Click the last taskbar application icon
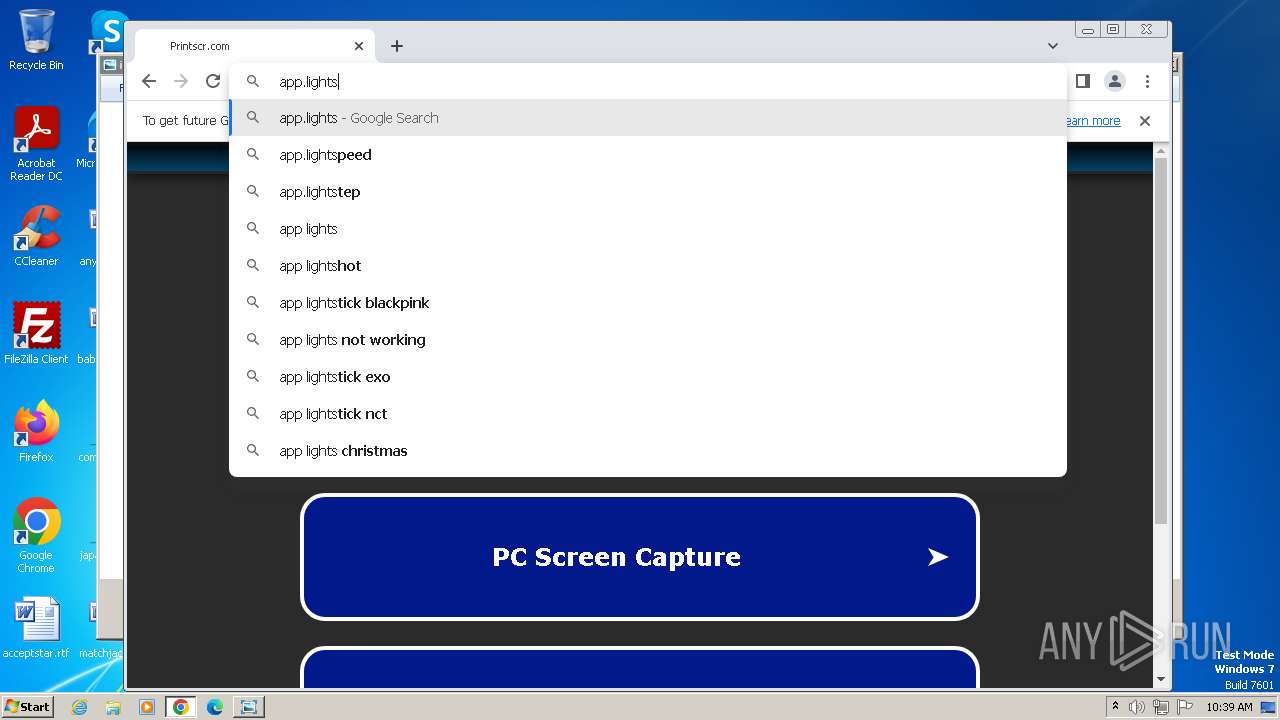 (248, 707)
